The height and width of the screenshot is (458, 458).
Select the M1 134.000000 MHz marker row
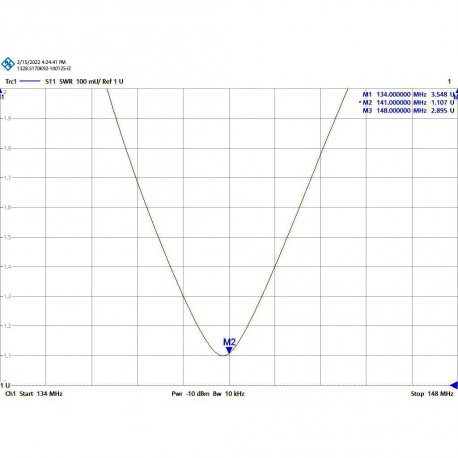409,95
